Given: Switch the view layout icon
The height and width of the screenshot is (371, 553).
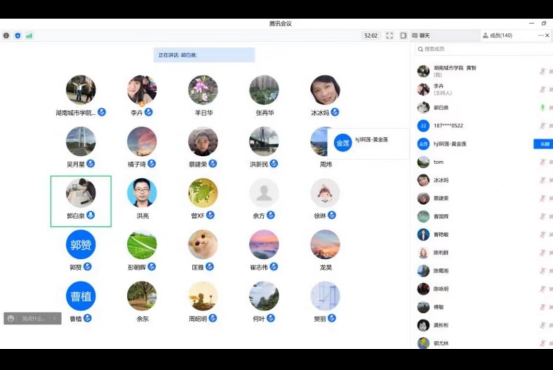Looking at the screenshot, I should [403, 36].
